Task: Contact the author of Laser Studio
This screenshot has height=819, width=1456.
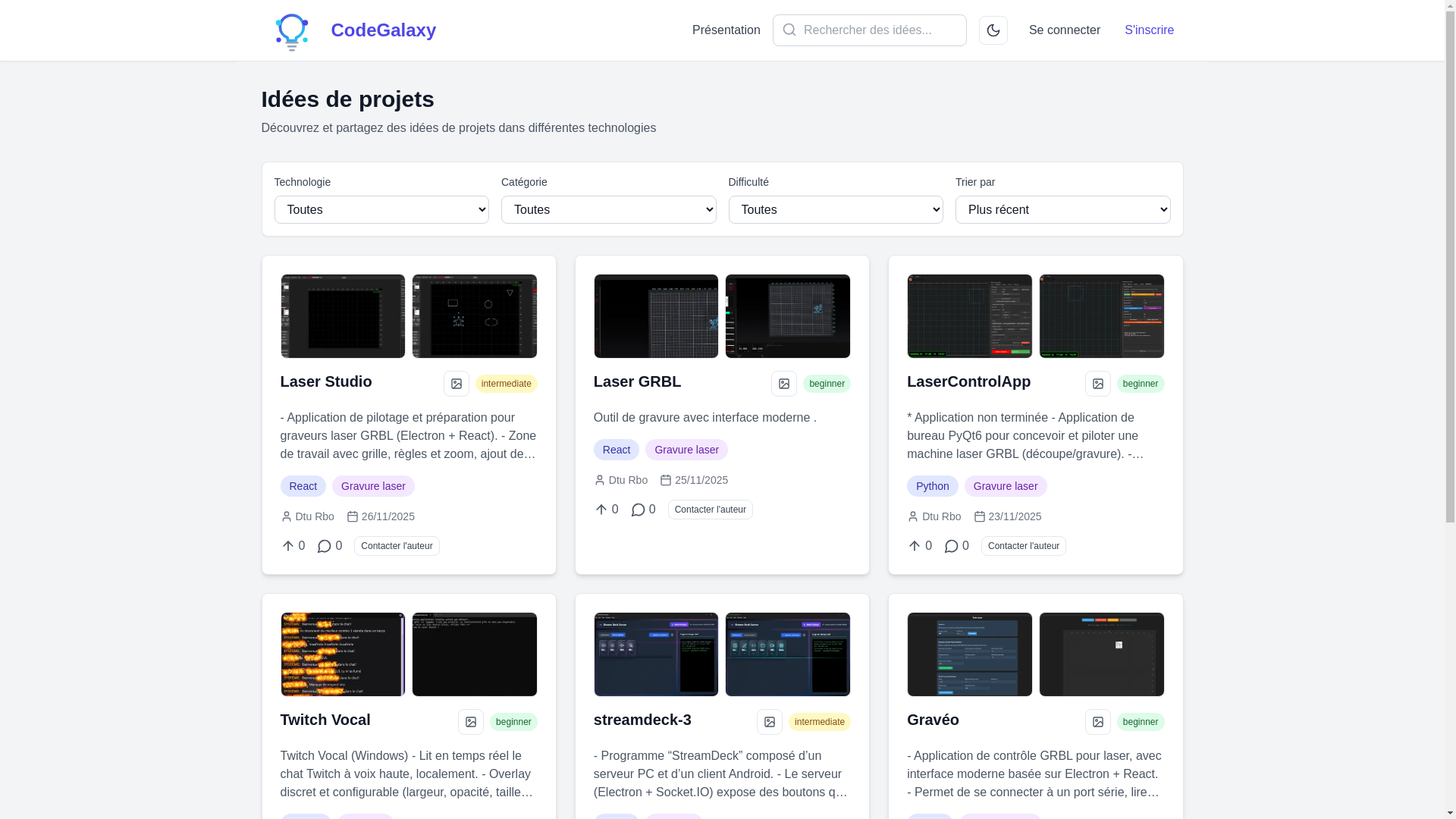Action: coord(397,546)
